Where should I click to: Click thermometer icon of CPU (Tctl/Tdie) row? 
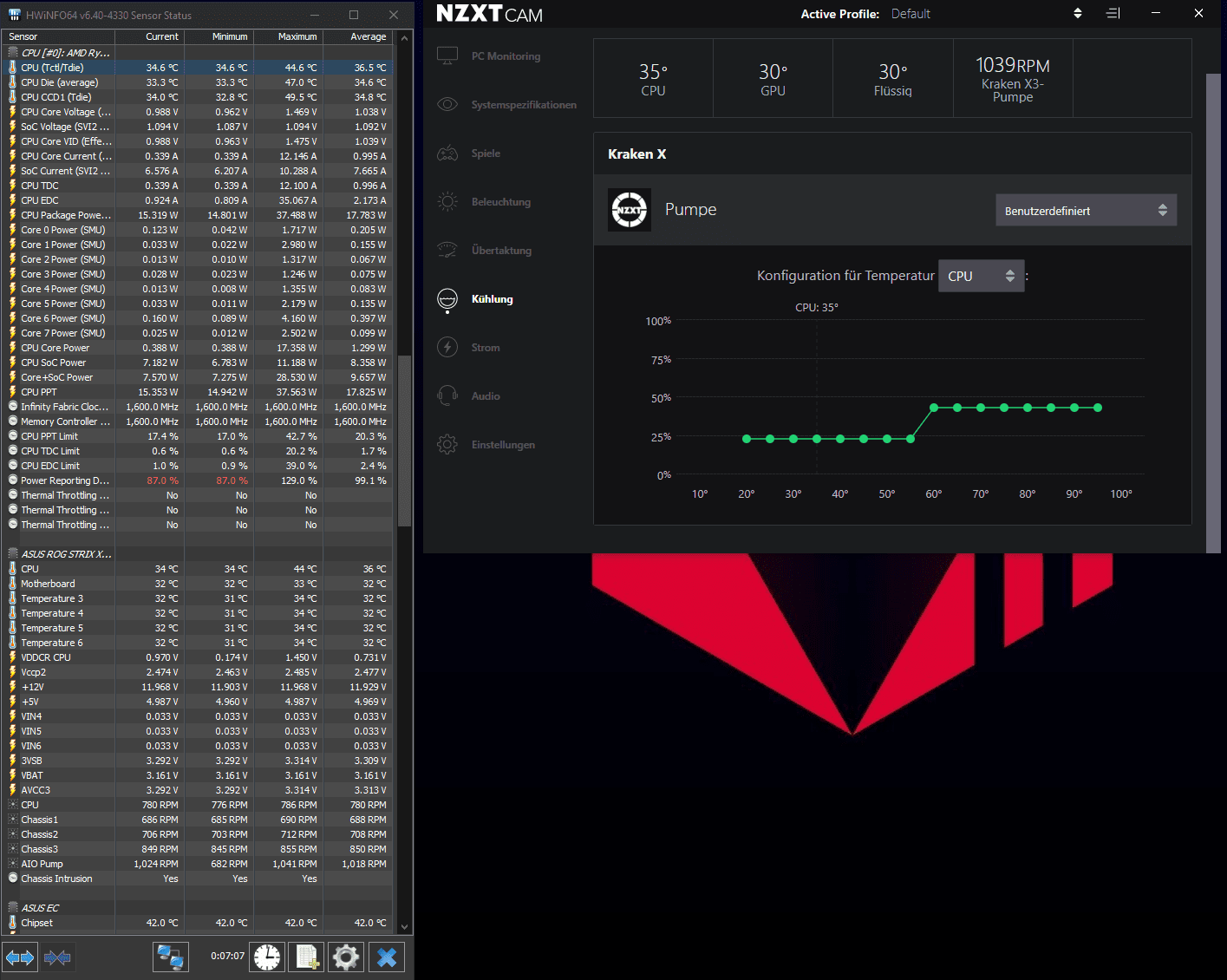(12, 68)
